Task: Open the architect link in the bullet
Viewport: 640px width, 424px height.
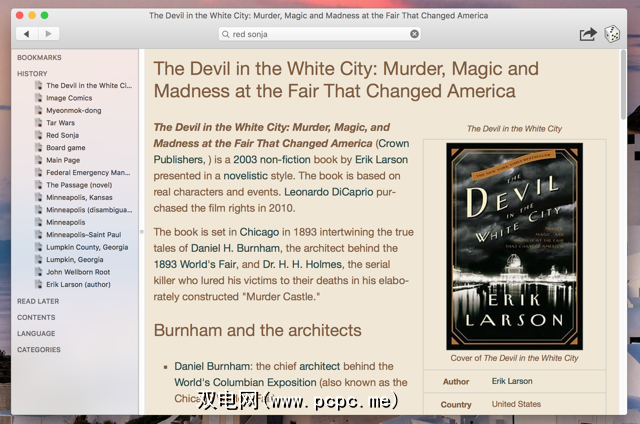Action: point(320,366)
